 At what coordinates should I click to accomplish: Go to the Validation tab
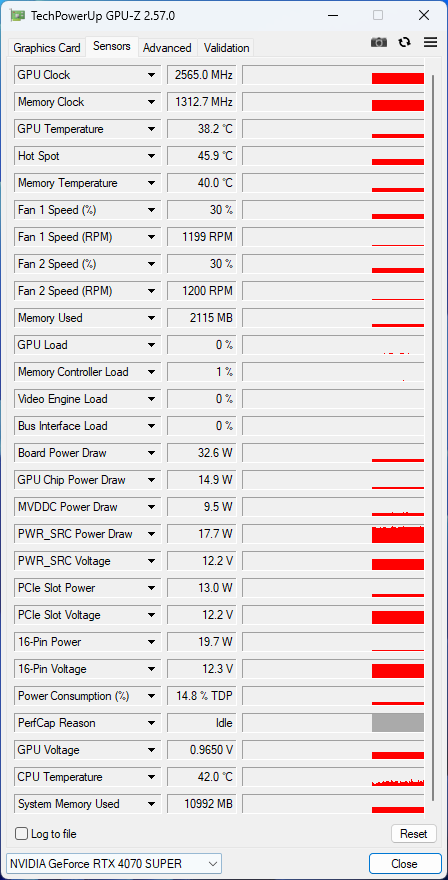(x=226, y=48)
